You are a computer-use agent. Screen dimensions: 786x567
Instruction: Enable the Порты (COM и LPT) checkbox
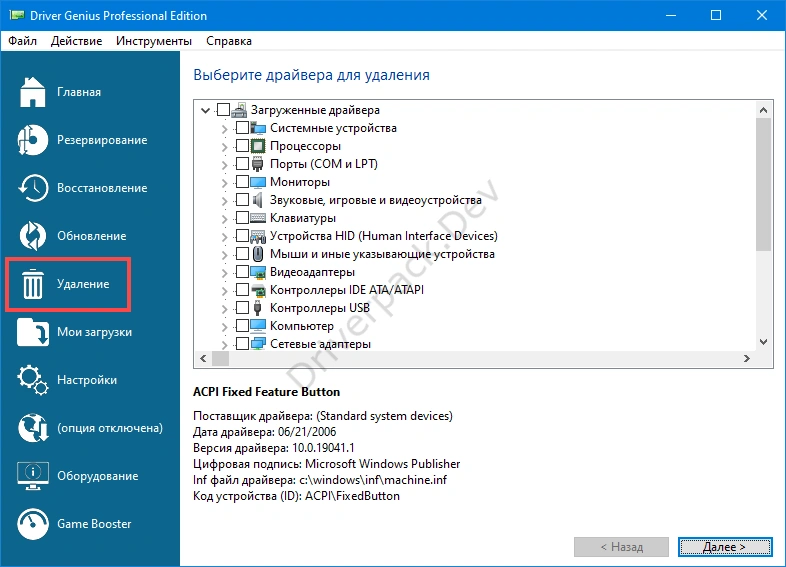[x=242, y=163]
